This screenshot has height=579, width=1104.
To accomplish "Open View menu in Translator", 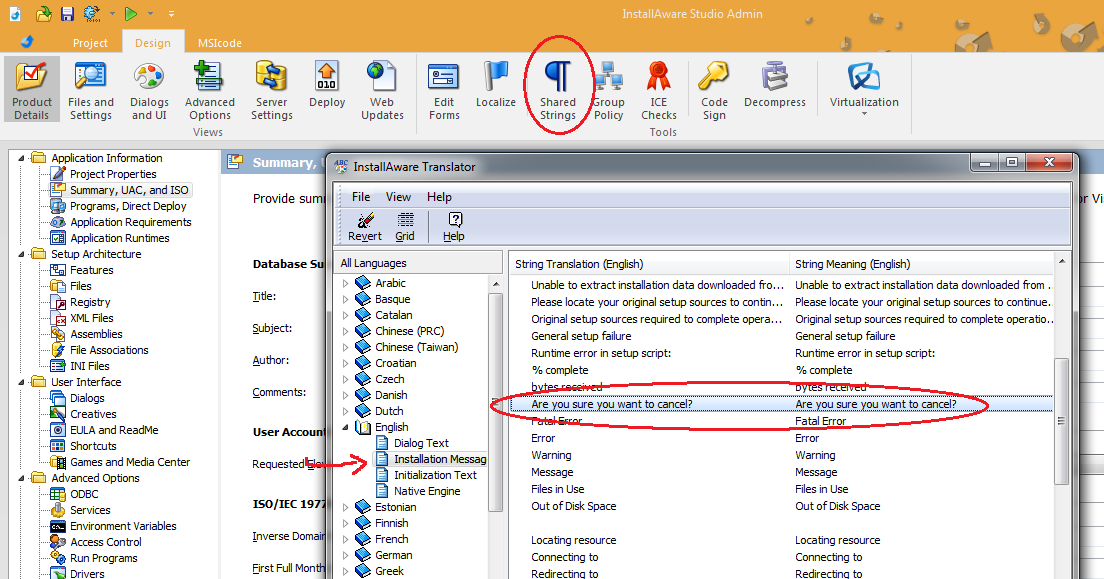I will click(x=398, y=197).
